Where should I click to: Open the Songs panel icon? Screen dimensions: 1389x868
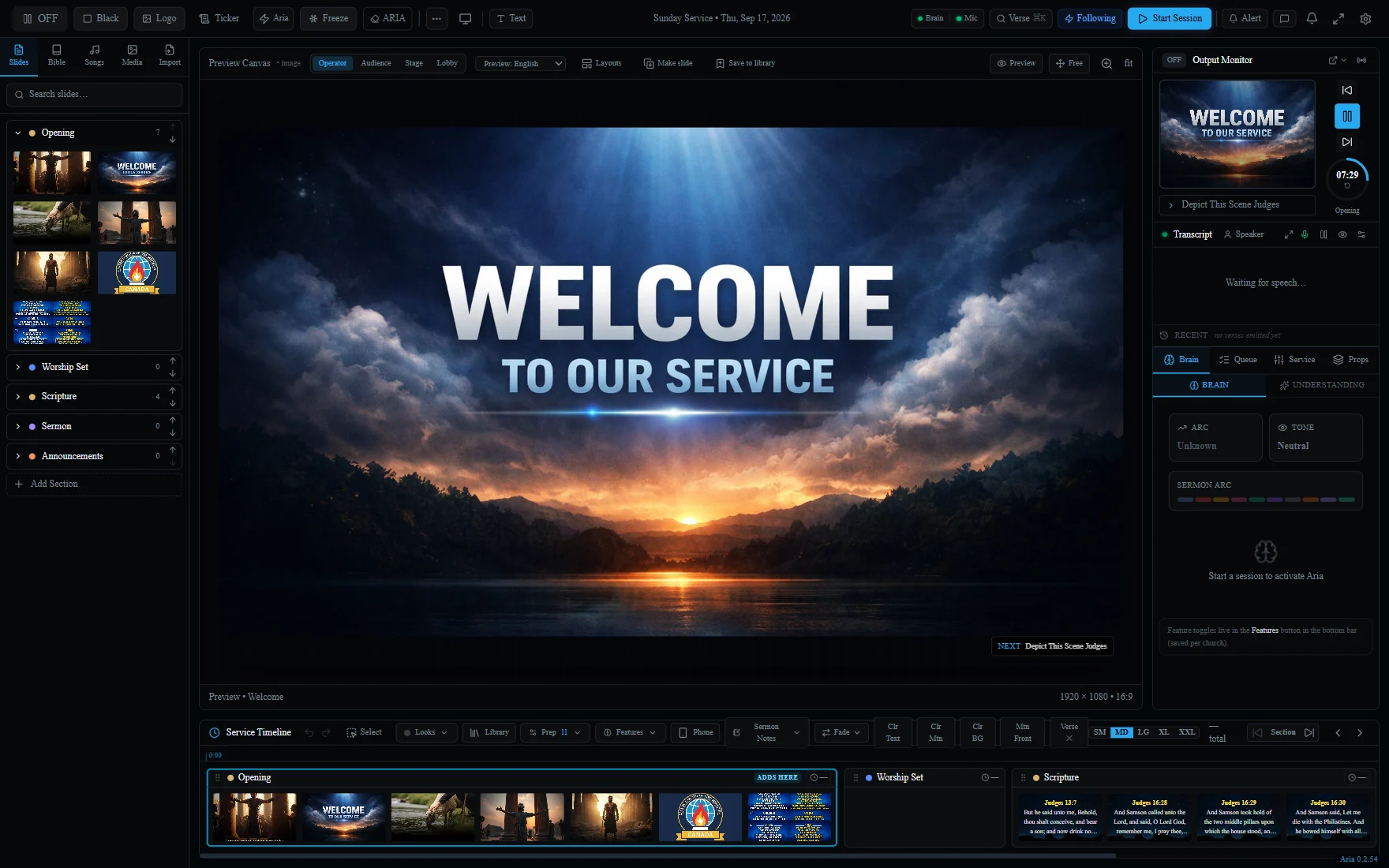[95, 55]
